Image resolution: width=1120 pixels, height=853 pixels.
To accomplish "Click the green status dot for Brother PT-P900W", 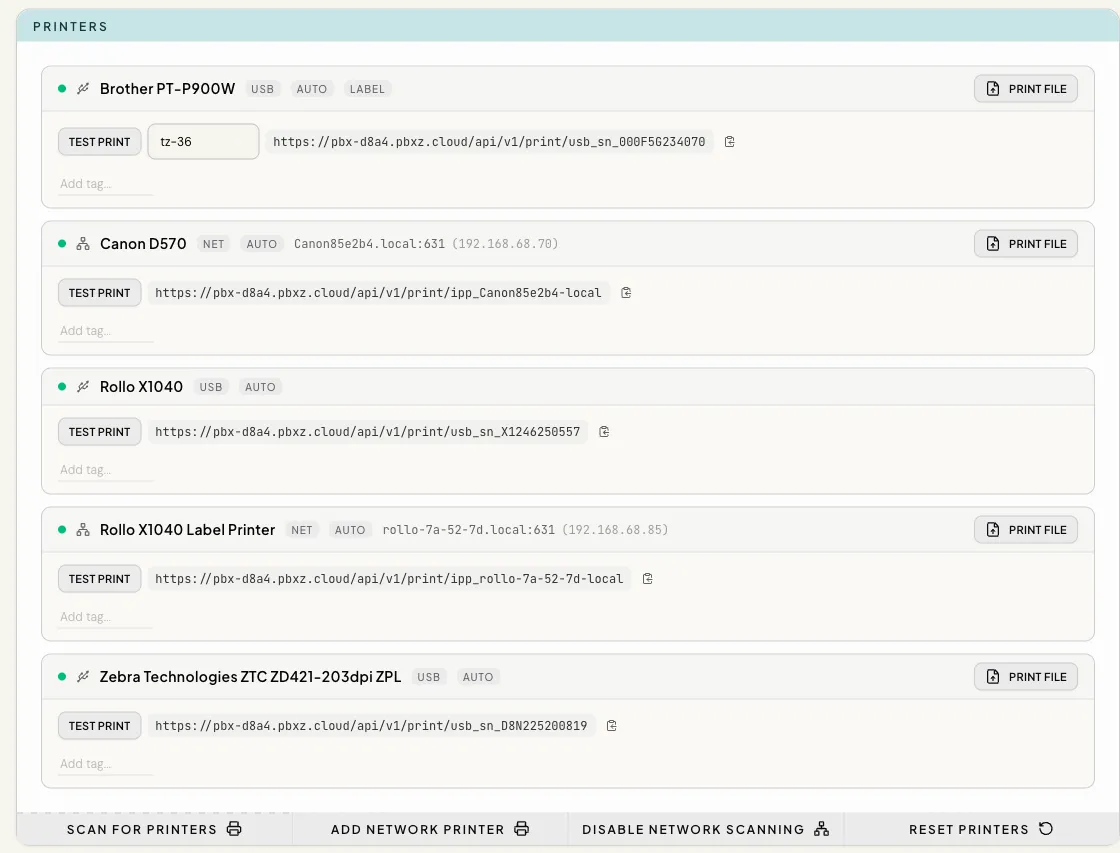I will pyautogui.click(x=62, y=89).
